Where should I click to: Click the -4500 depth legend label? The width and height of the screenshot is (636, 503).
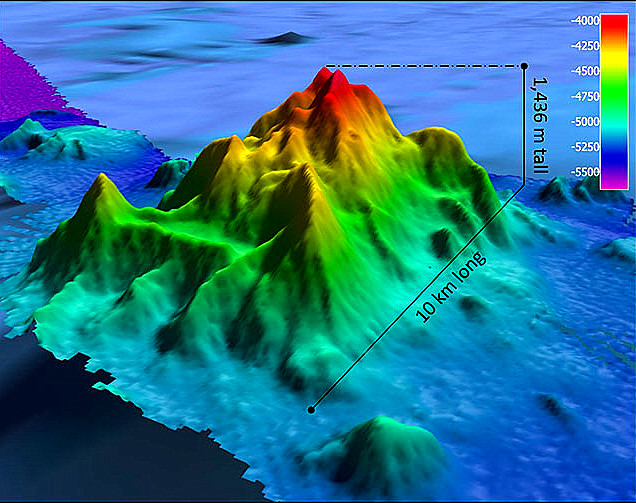coord(580,71)
